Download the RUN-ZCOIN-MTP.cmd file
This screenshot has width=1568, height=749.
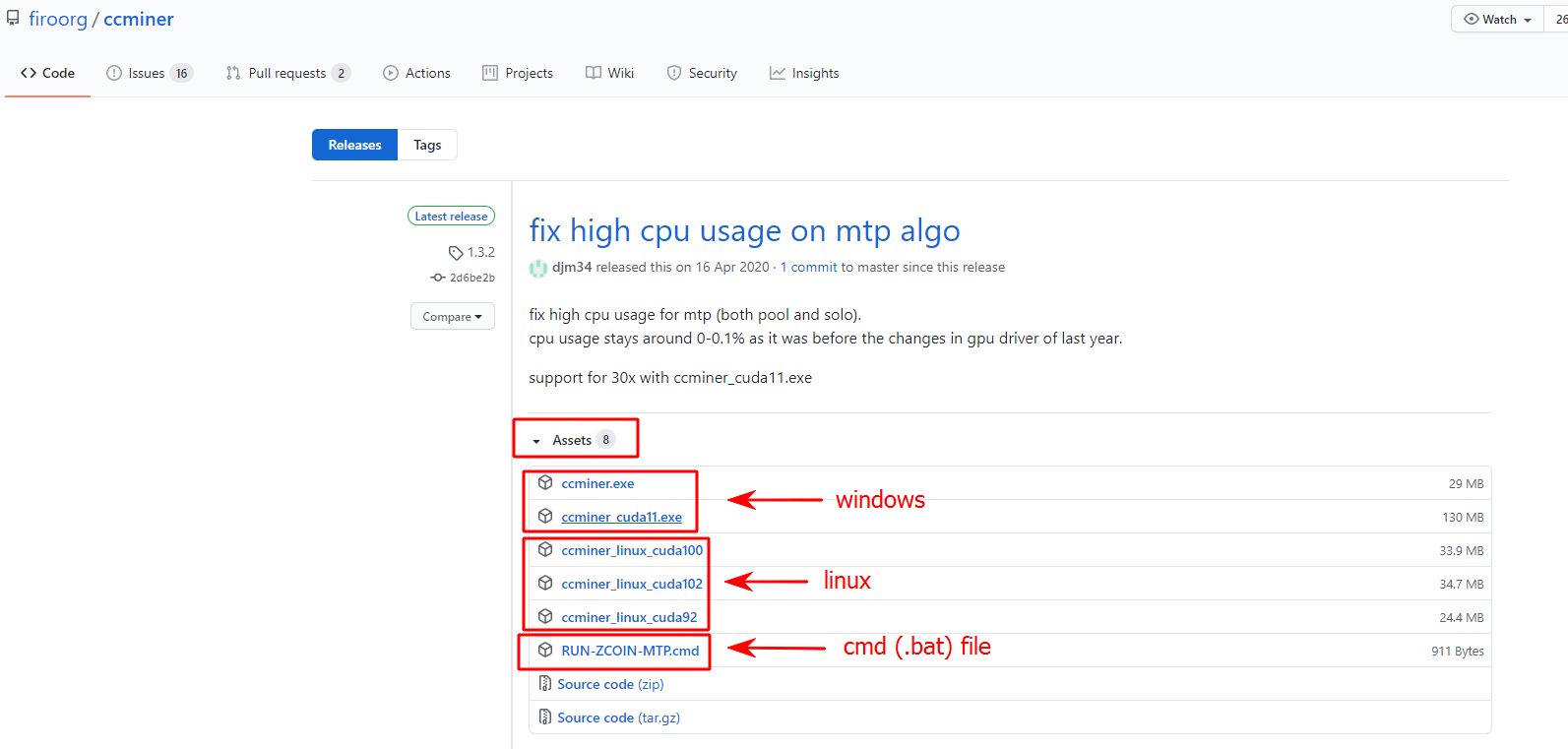pos(630,651)
